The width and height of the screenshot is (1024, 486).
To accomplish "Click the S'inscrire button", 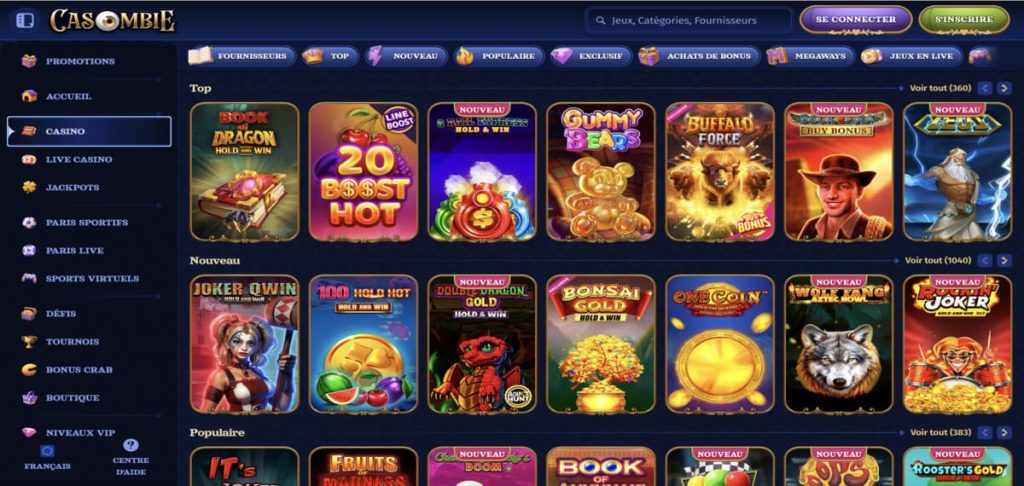I will click(x=964, y=20).
